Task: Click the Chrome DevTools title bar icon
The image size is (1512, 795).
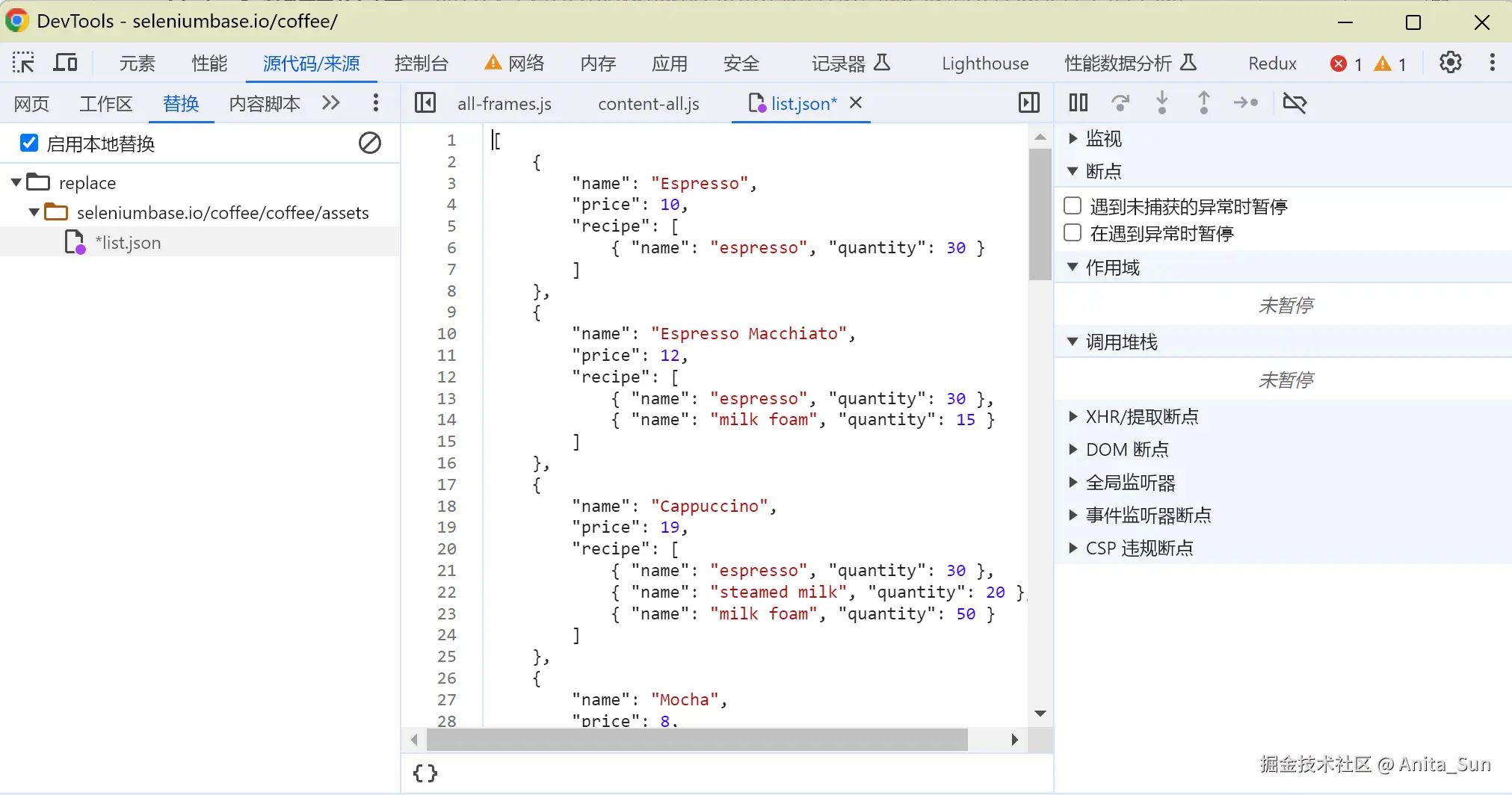Action: coord(17,21)
